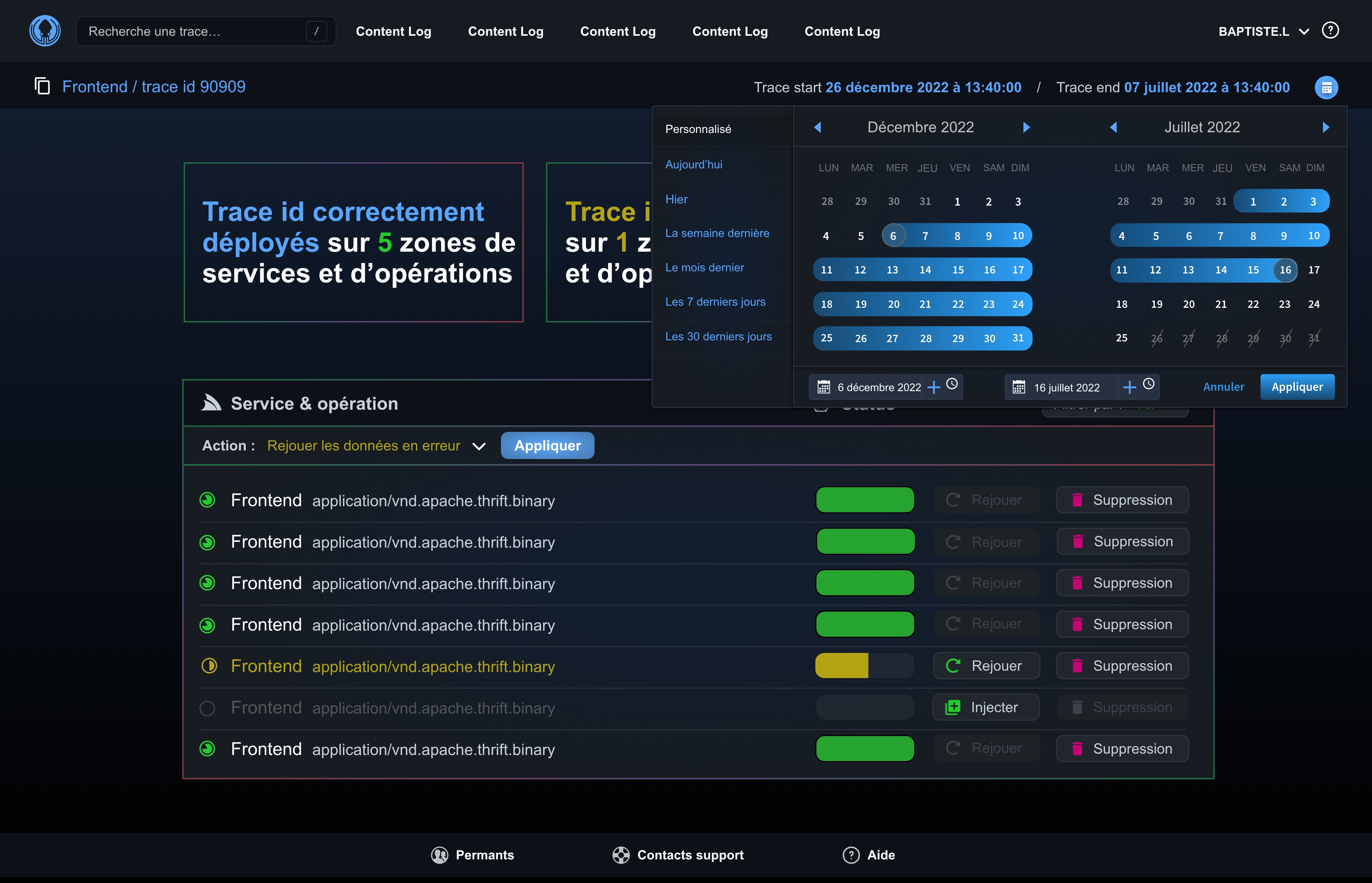Toggle the yellow half status circle in the fifth row
The image size is (1372, 883).
[x=209, y=666]
